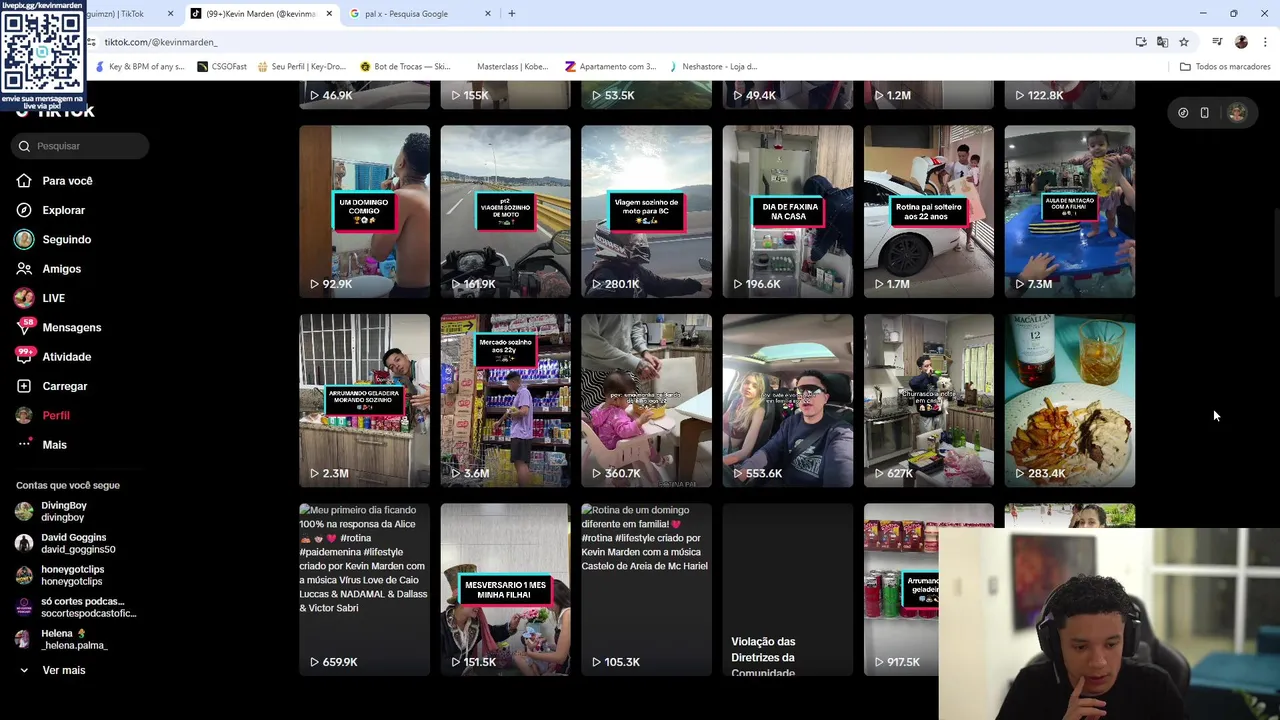The width and height of the screenshot is (1280, 720).
Task: Open Mensagens inbox
Action: (x=58, y=327)
